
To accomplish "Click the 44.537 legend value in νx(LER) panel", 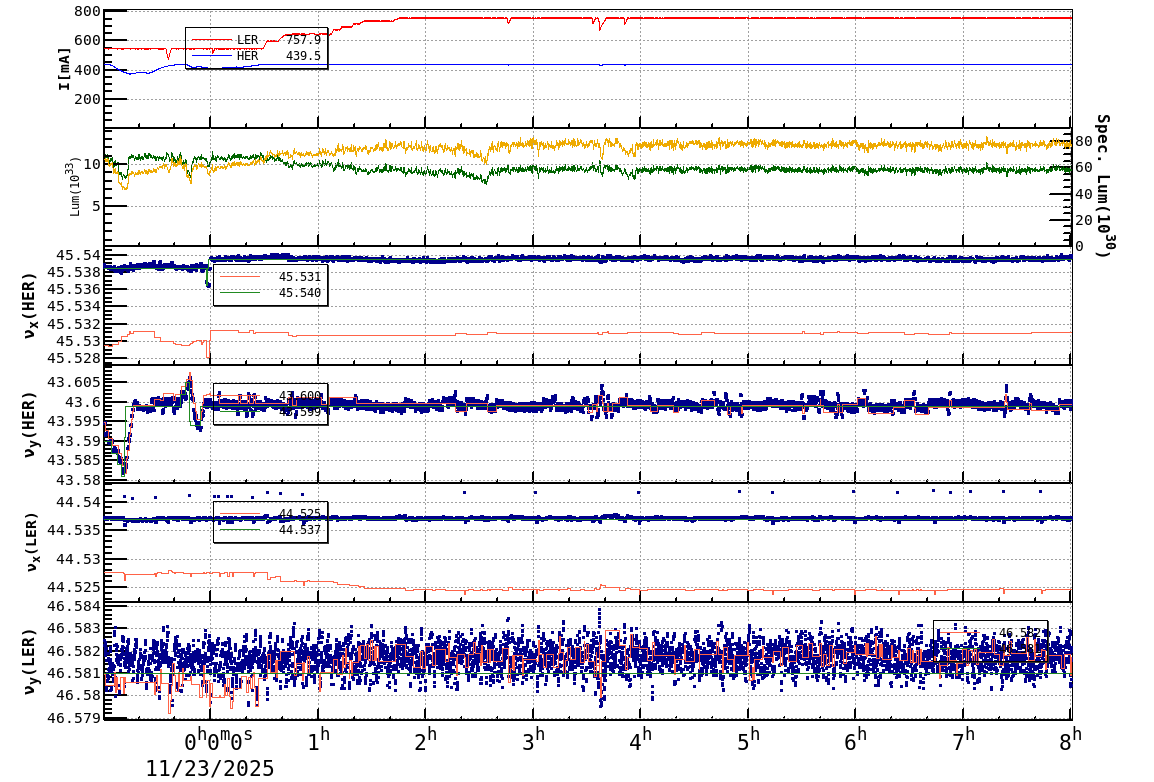I will click(x=300, y=530).
